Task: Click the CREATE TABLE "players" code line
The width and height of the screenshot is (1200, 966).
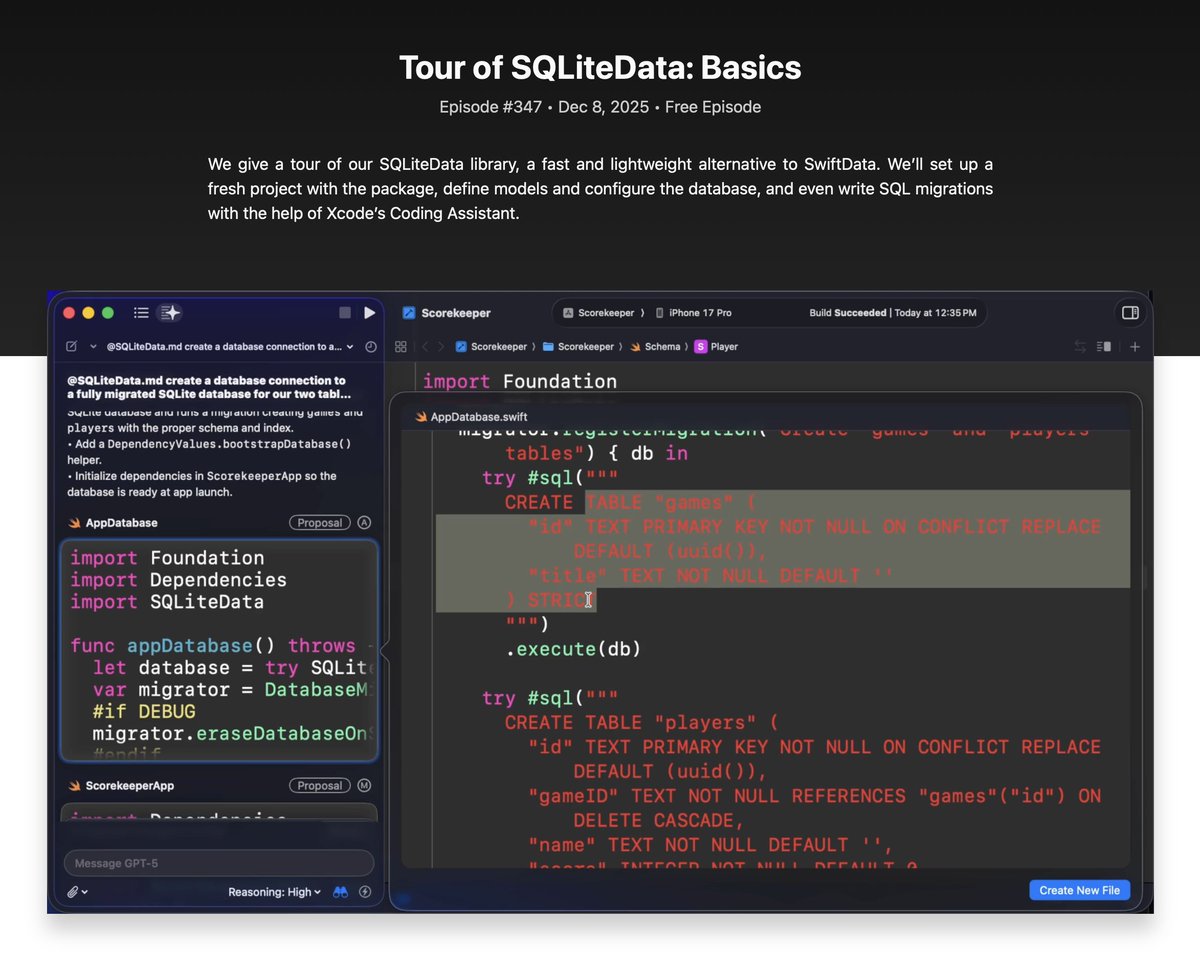Action: click(x=641, y=722)
